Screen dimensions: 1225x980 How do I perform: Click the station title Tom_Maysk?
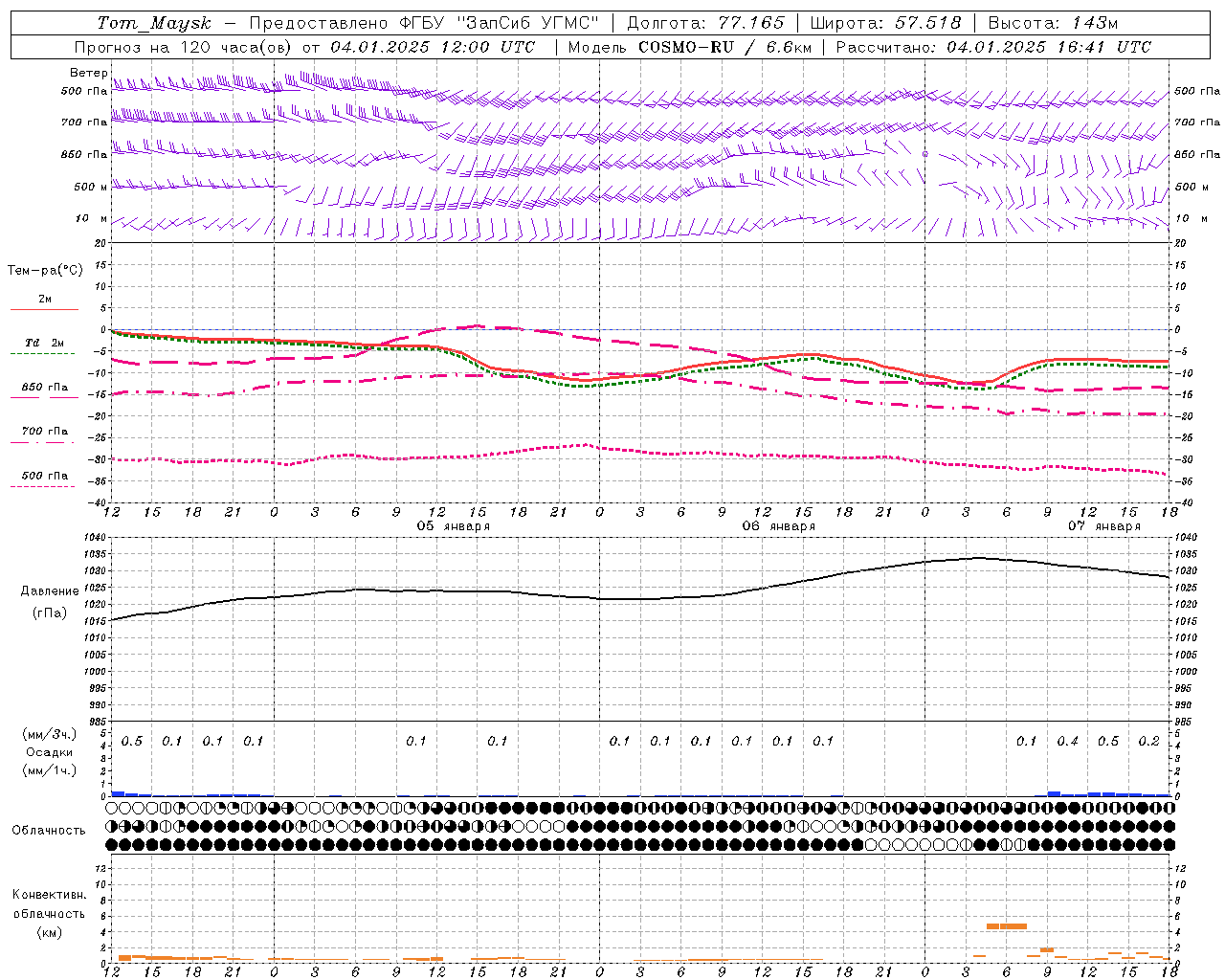click(154, 23)
